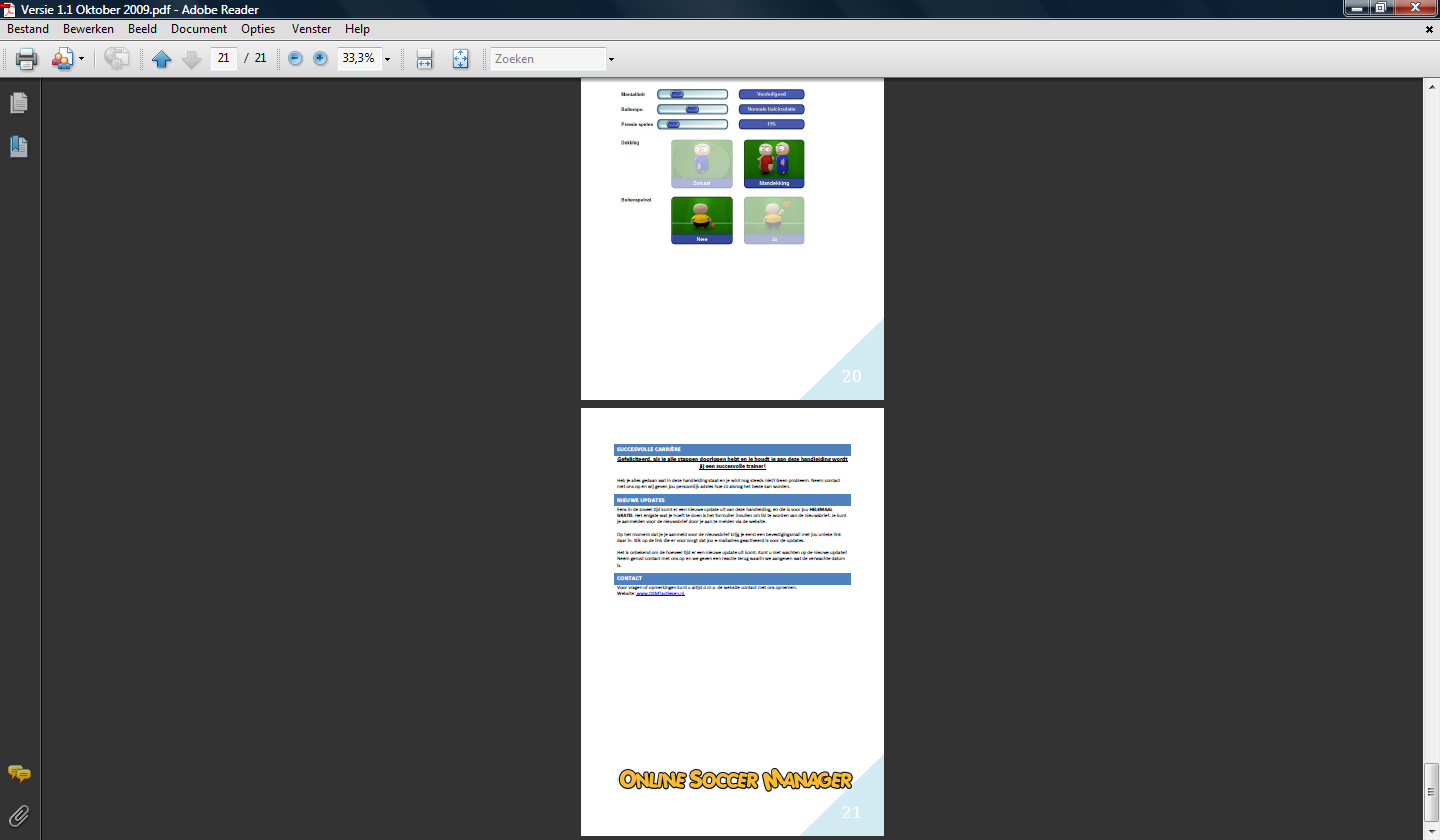Click the 11% value pill on page 20

pos(771,124)
